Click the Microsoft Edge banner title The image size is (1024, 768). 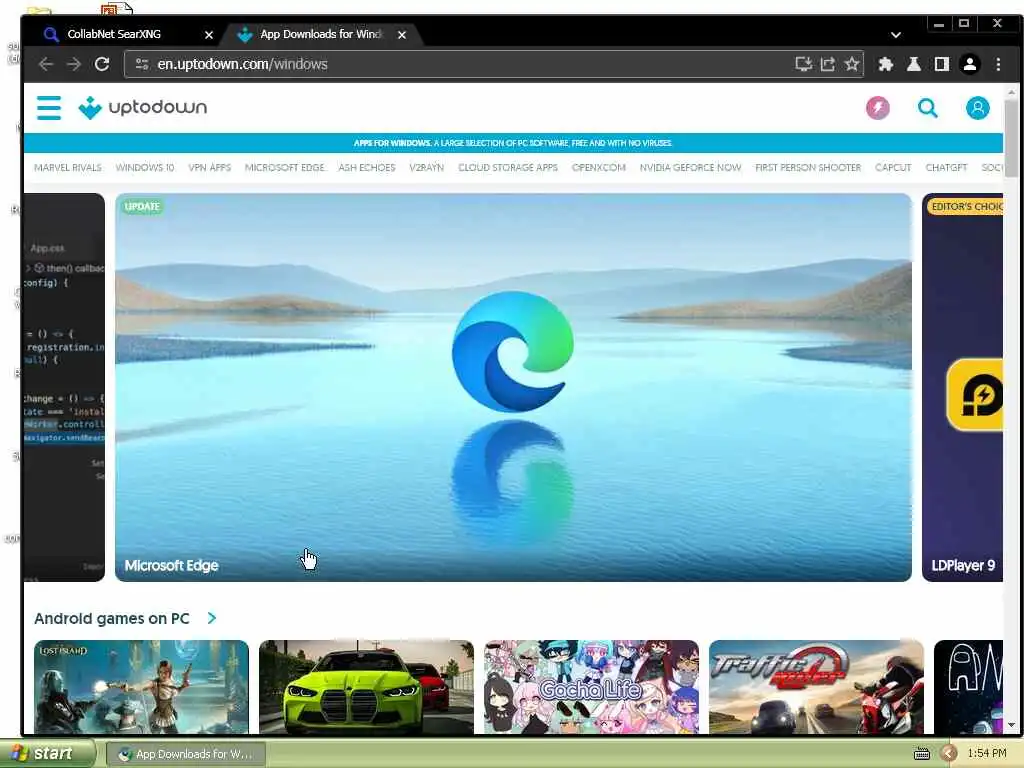[171, 566]
